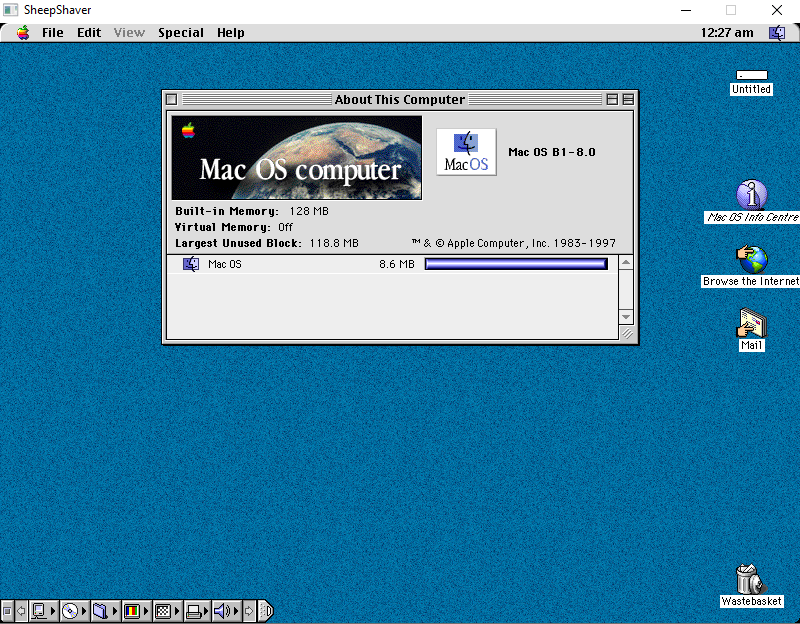
Task: Click the Mac OS memory usage bar
Action: [x=516, y=264]
